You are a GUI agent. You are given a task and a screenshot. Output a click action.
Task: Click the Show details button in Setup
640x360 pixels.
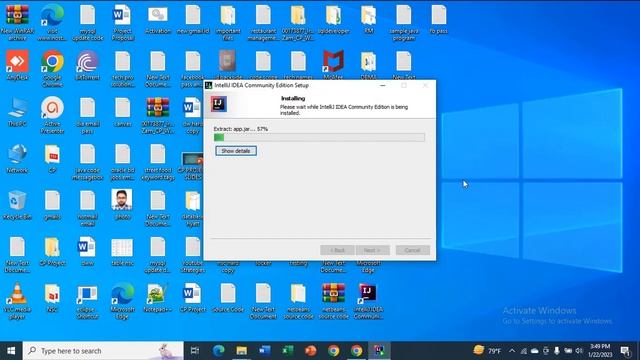tap(236, 151)
